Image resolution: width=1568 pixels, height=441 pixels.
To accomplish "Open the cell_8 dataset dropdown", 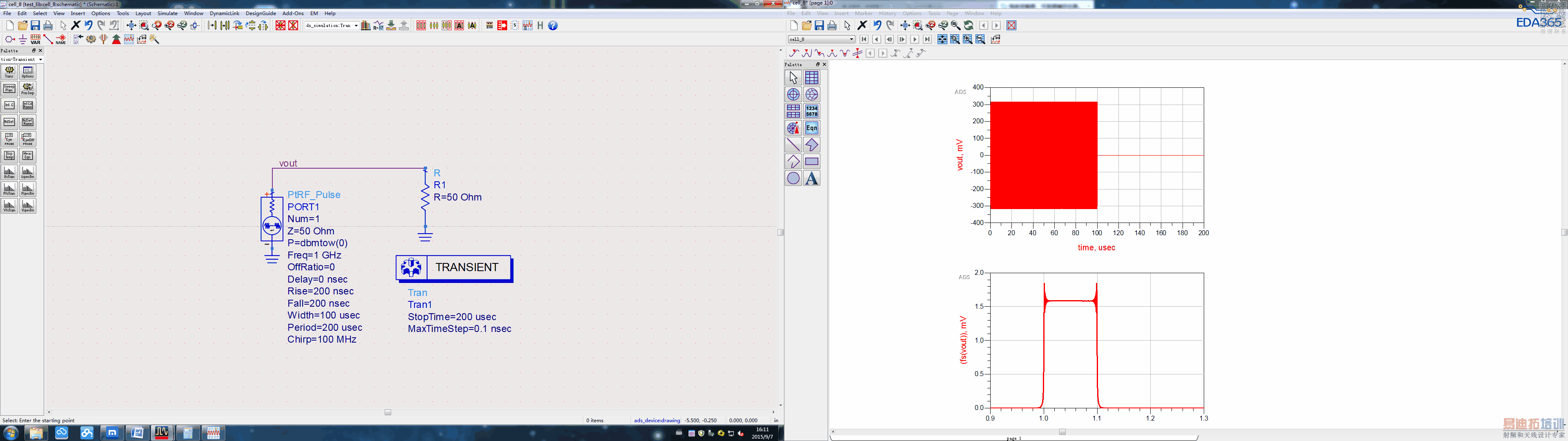I will [x=851, y=40].
